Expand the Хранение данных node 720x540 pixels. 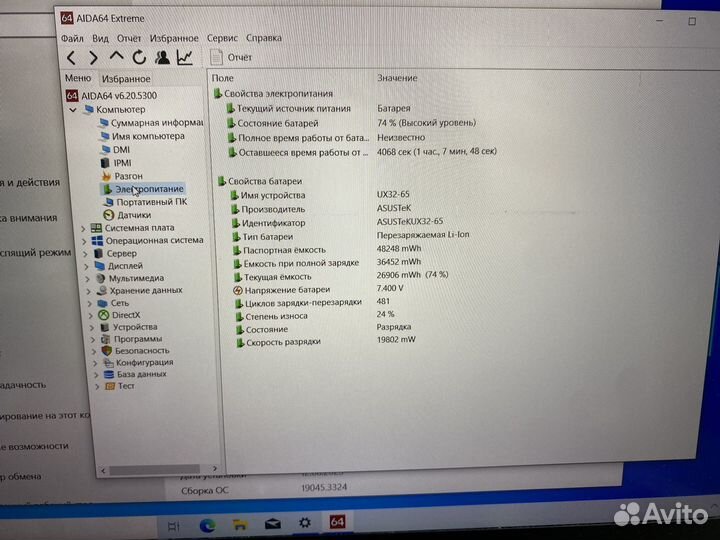click(89, 291)
